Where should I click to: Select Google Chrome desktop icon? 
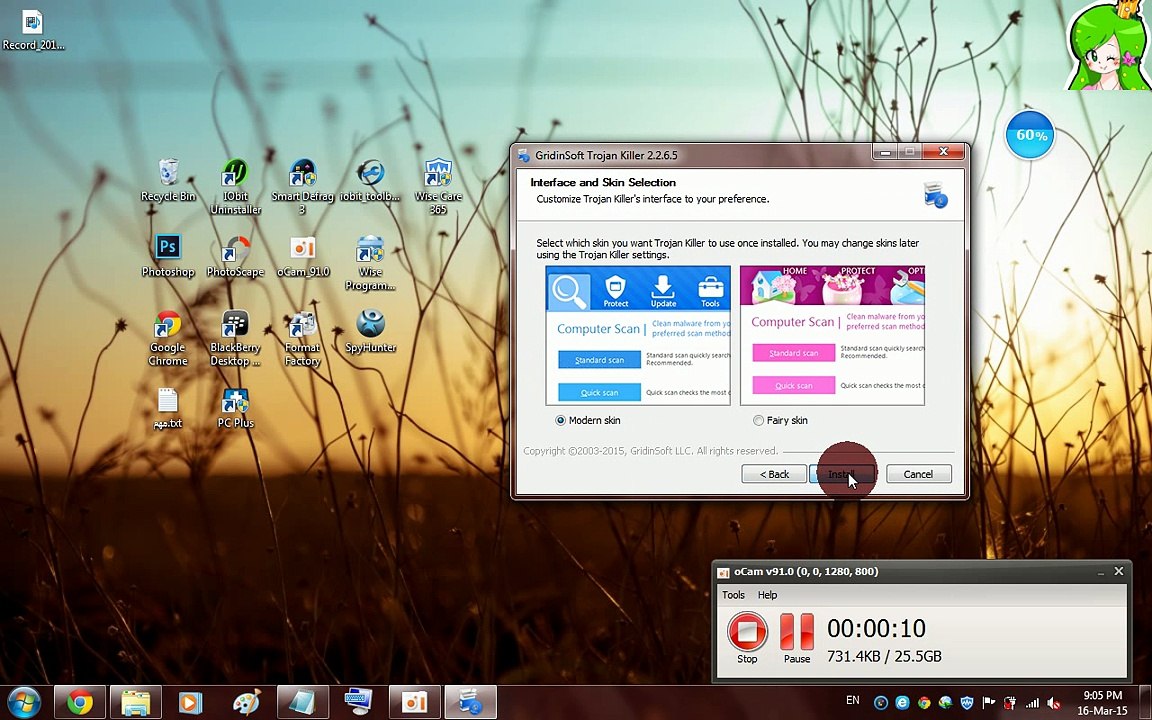(168, 338)
